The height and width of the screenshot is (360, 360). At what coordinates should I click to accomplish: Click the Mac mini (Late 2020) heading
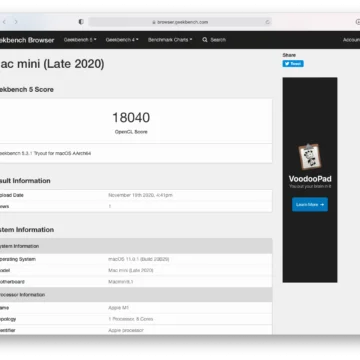coord(52,63)
